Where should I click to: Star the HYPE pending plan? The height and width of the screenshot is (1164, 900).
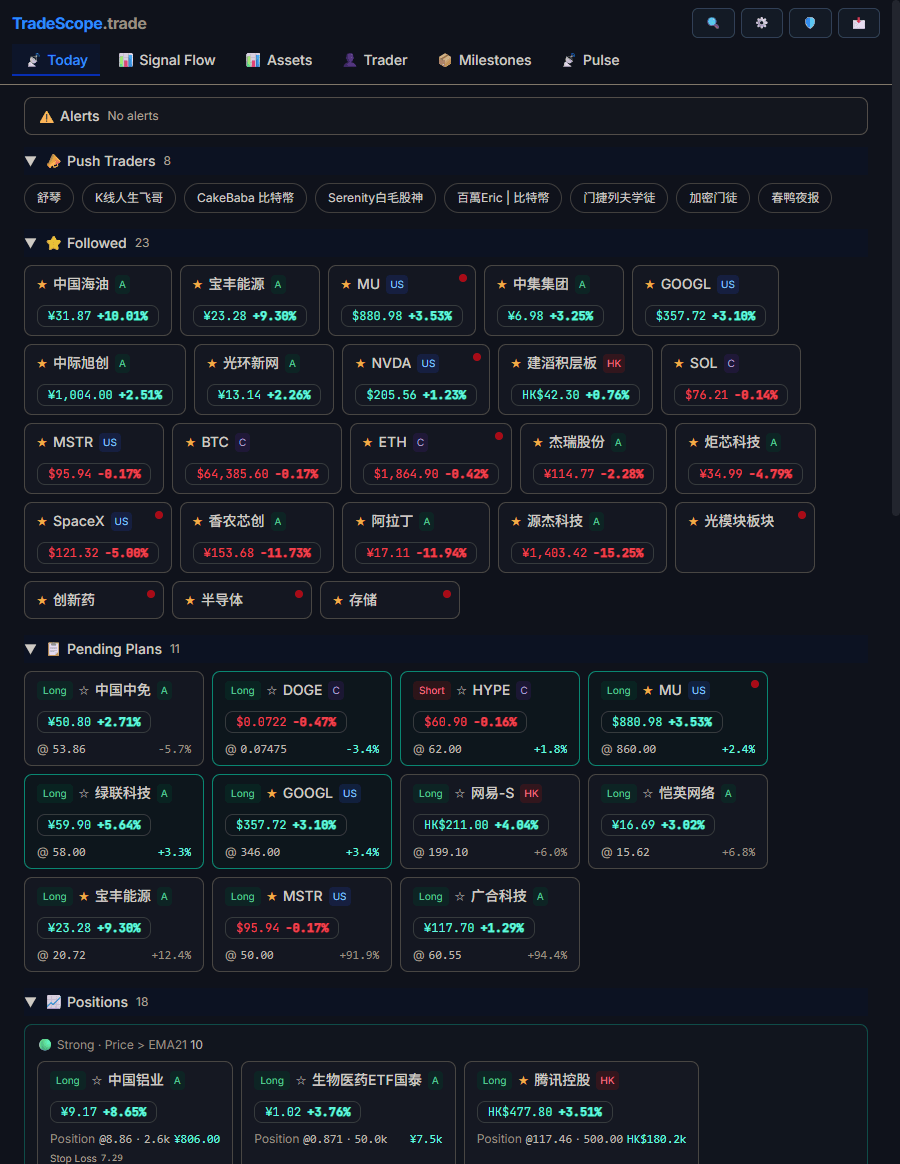pos(461,690)
